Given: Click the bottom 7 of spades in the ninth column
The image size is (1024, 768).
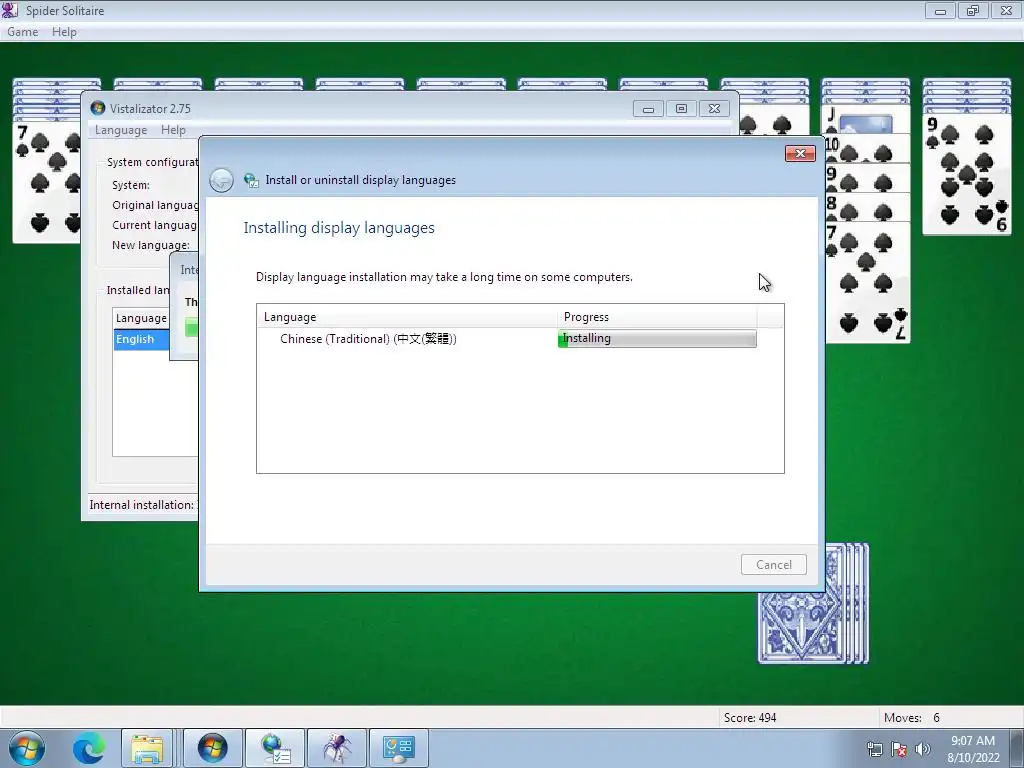Looking at the screenshot, I should point(867,282).
